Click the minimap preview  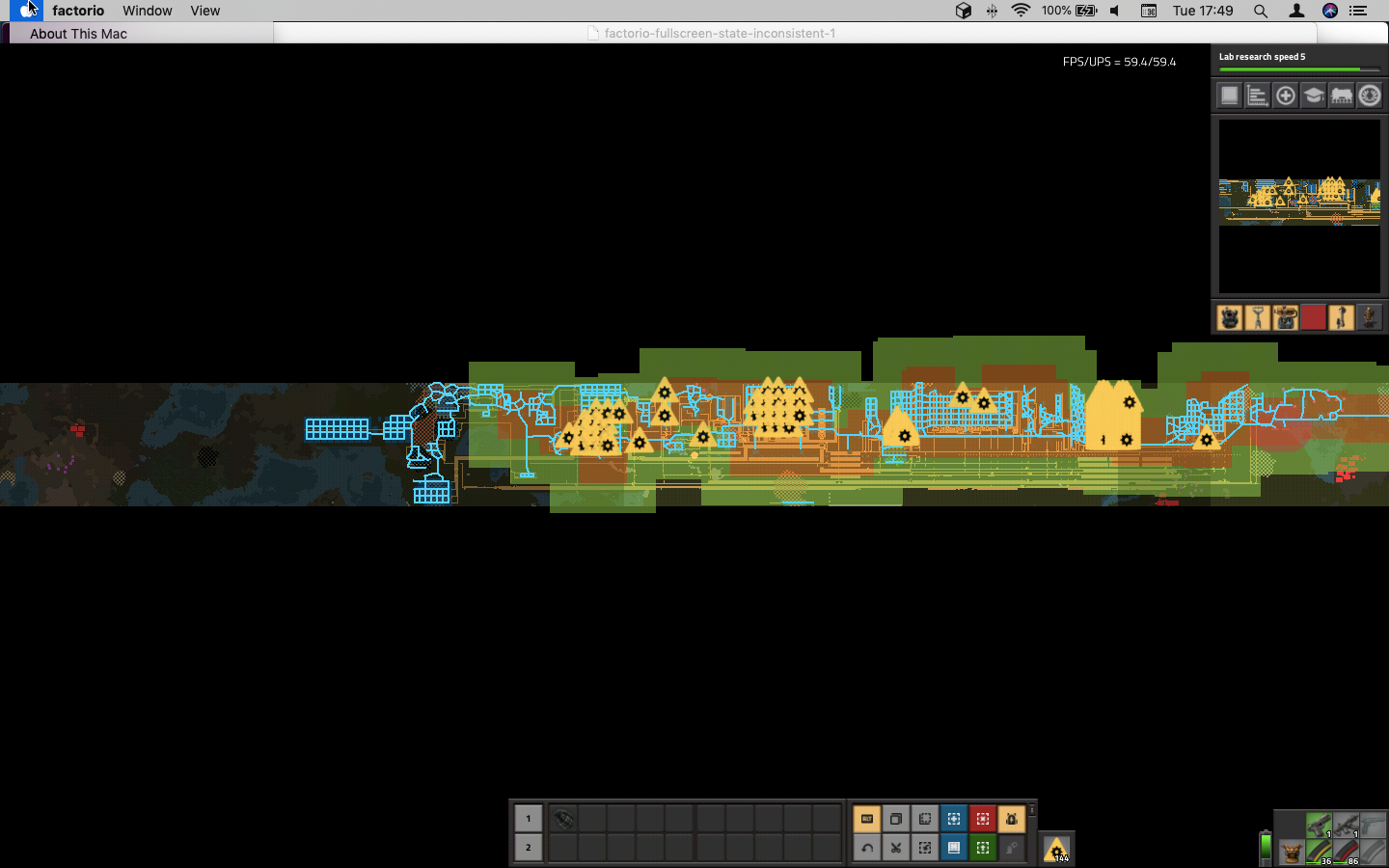pos(1299,206)
